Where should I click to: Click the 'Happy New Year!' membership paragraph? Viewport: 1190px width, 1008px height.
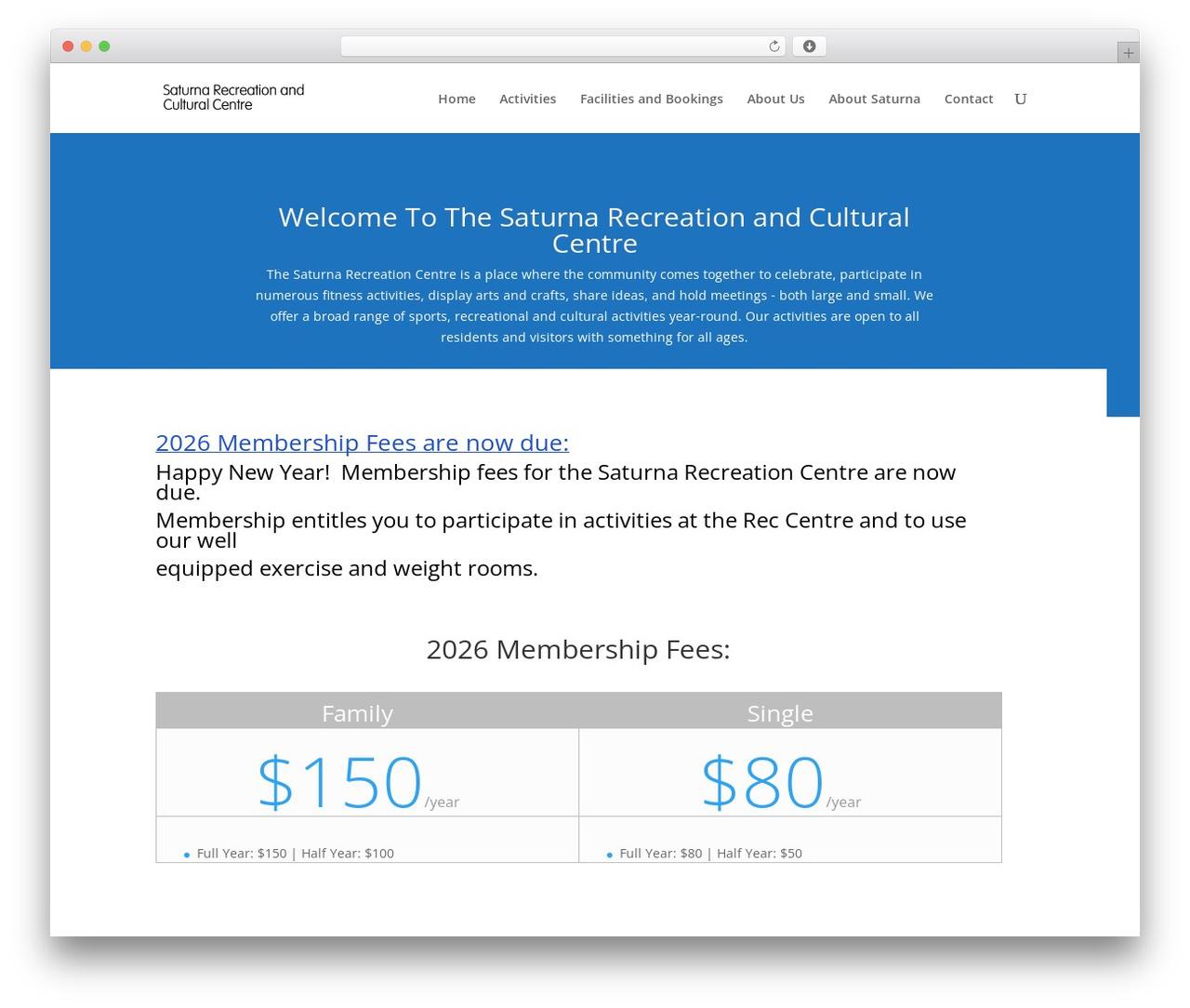[x=556, y=482]
